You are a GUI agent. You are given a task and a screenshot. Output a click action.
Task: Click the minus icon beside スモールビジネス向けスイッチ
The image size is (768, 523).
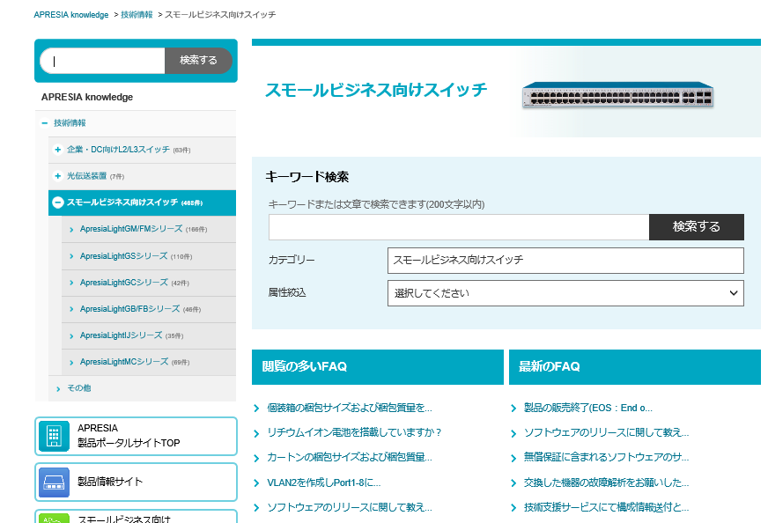(58, 202)
